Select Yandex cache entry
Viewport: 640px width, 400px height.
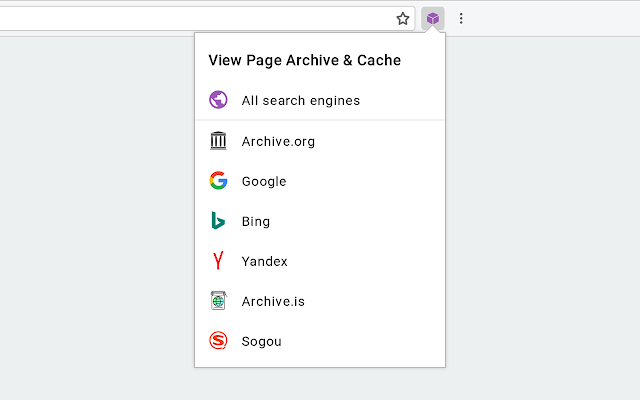click(320, 261)
